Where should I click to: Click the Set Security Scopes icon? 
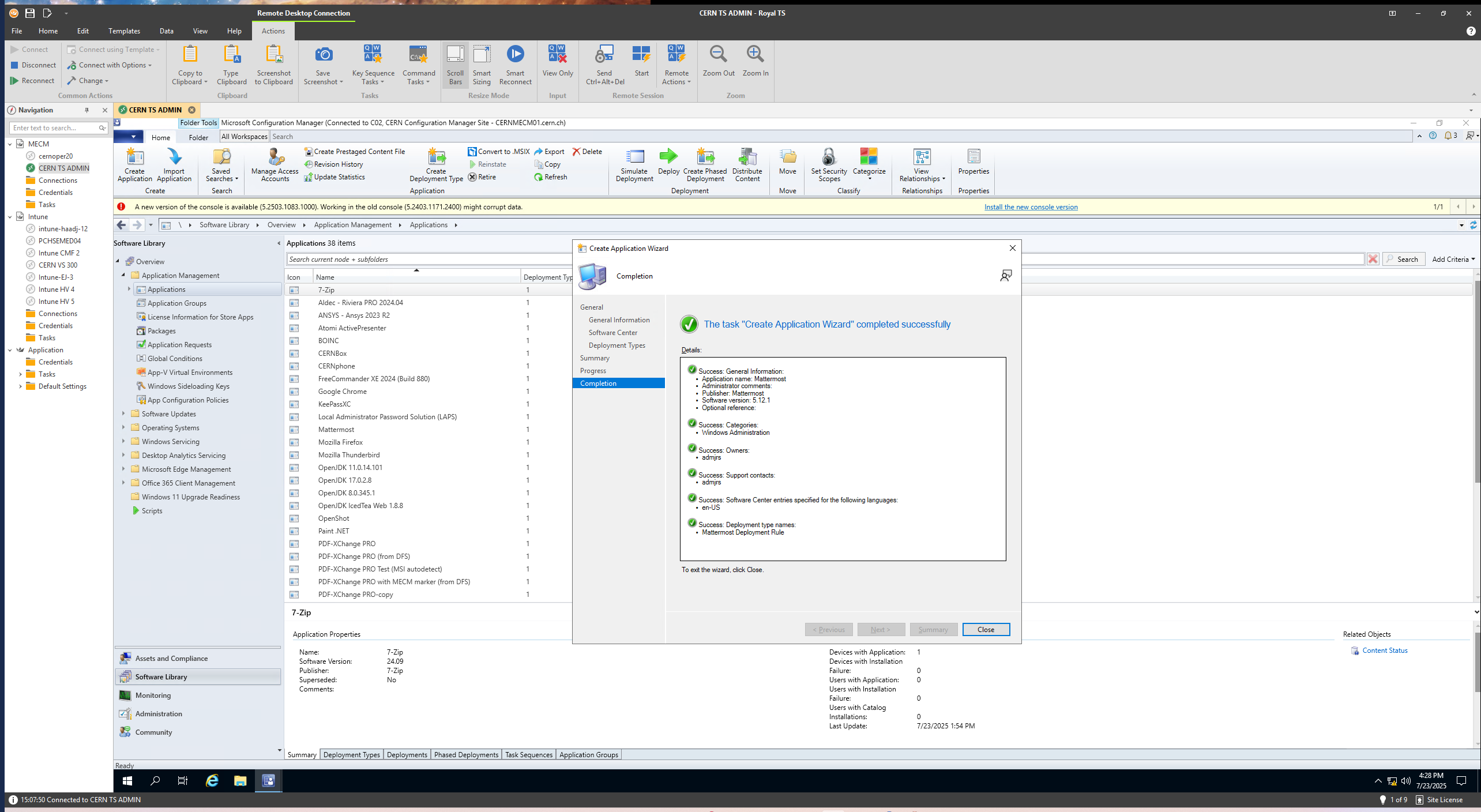click(829, 165)
